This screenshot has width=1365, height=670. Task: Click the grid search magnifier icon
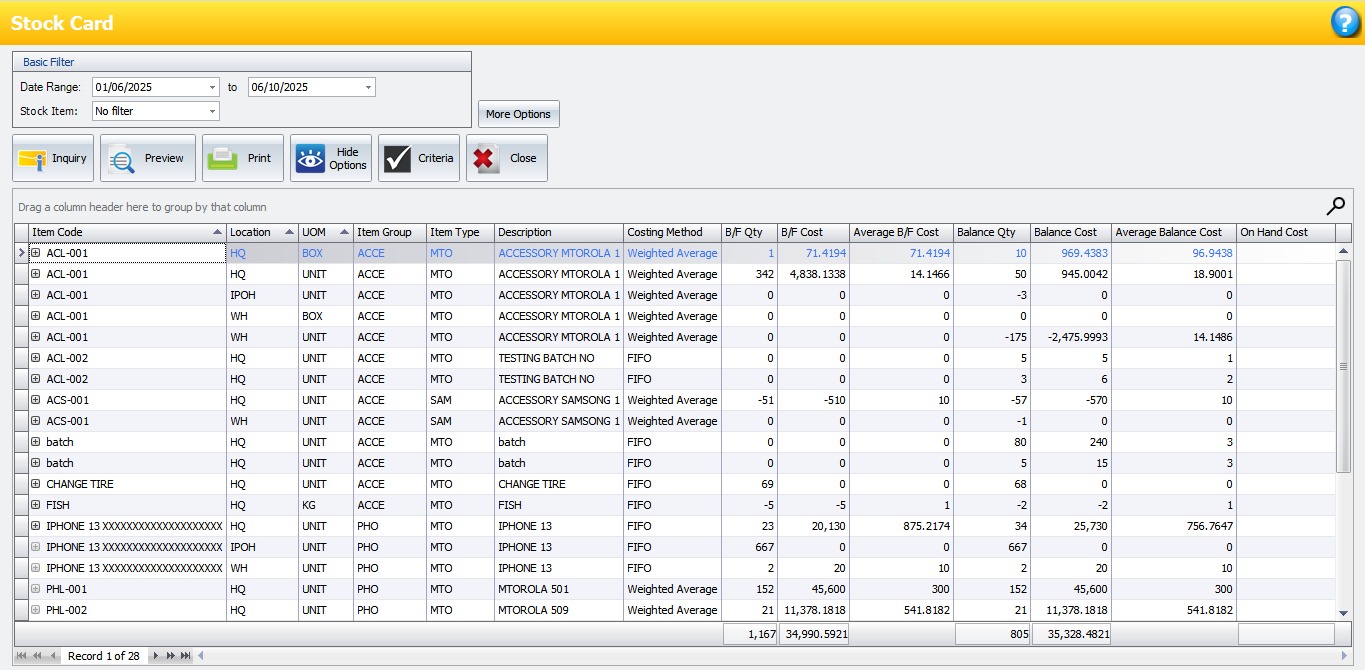tap(1335, 206)
